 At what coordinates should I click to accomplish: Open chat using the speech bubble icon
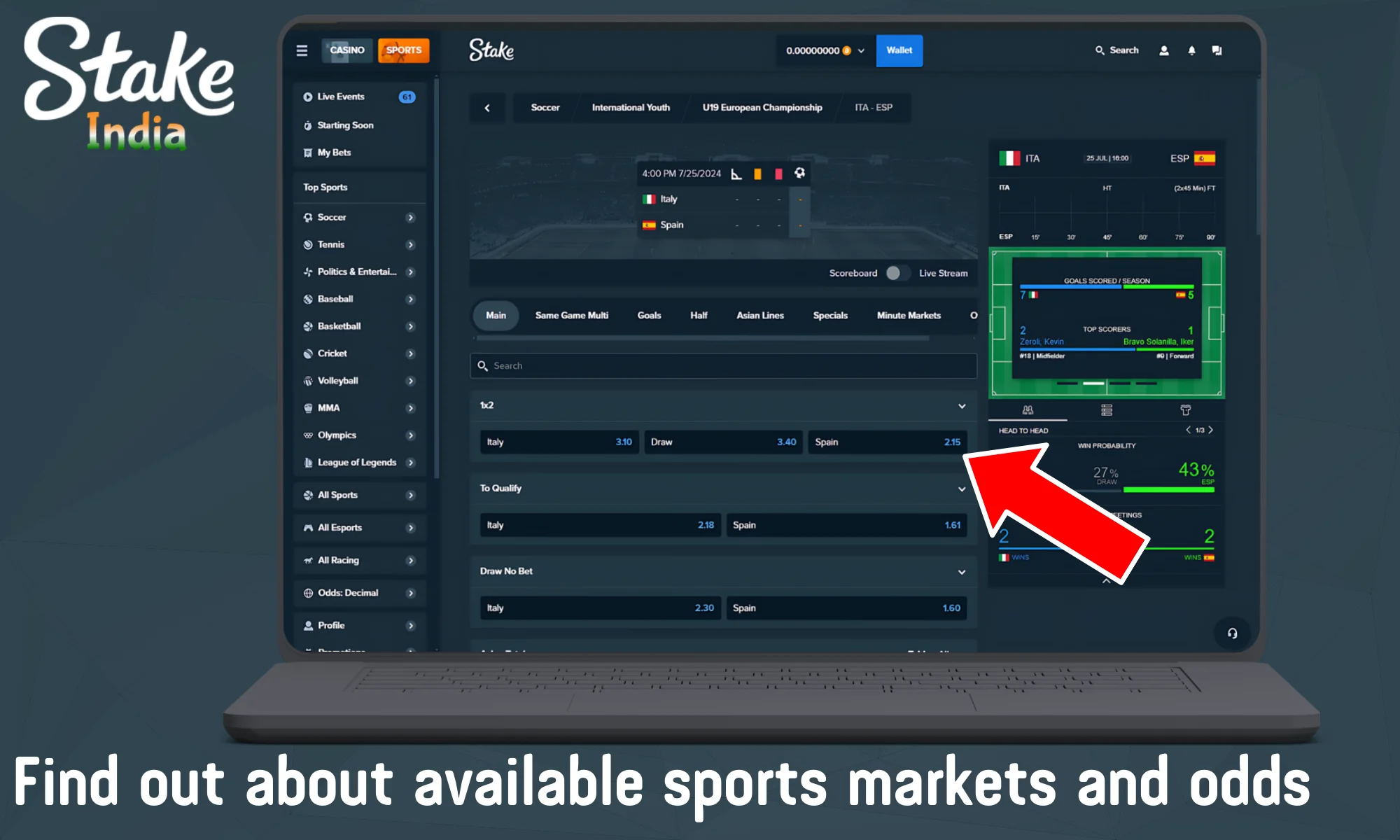(1217, 50)
